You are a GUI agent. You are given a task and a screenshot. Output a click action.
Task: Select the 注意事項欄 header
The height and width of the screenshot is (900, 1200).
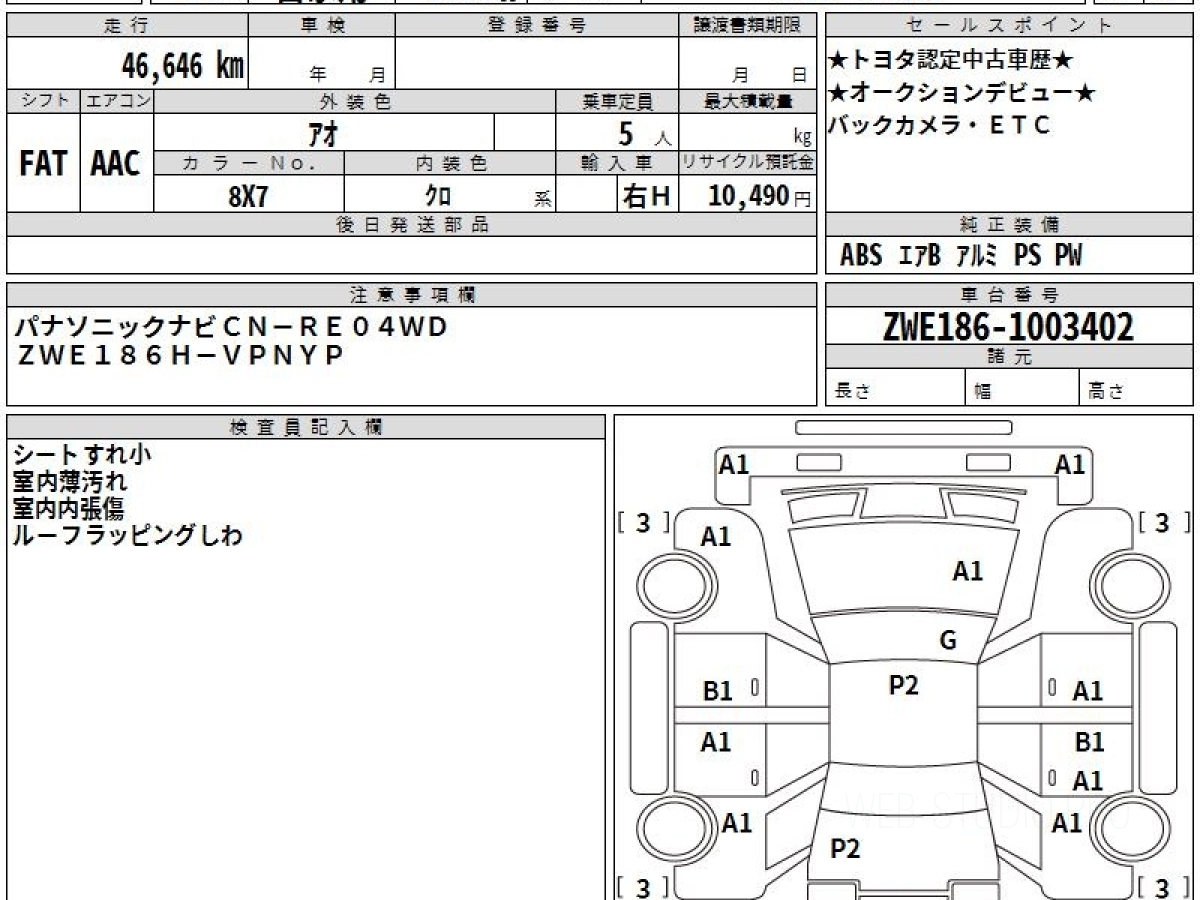[x=412, y=295]
